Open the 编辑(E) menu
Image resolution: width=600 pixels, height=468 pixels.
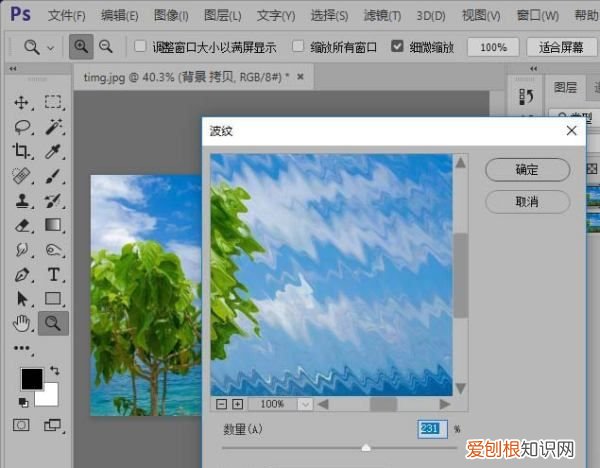[119, 16]
